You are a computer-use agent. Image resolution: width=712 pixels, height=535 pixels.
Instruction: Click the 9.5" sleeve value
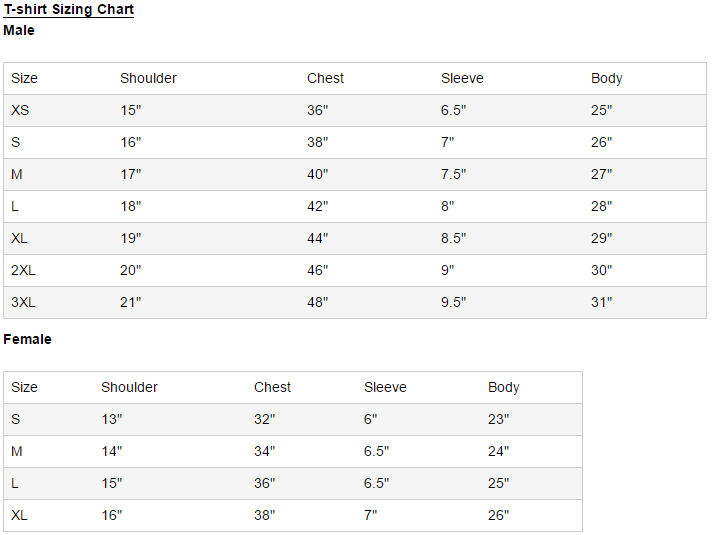coord(453,302)
